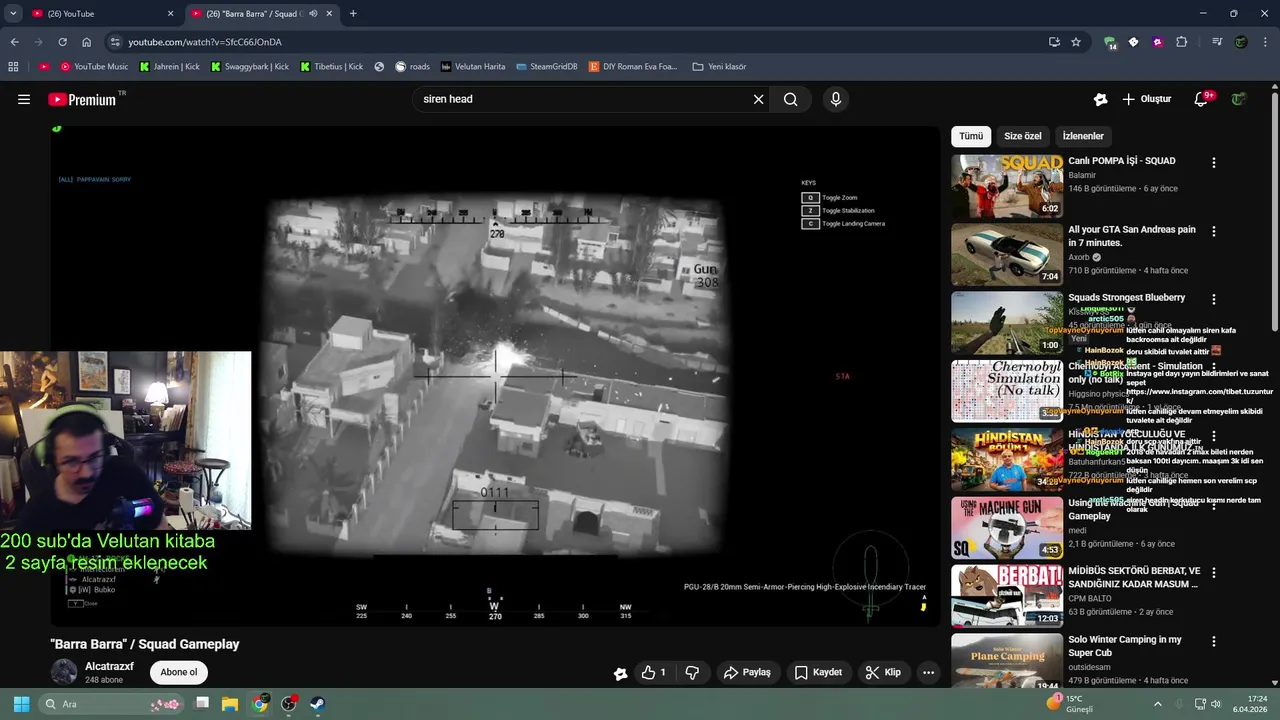Subscribe with the Abone ol button

179,672
